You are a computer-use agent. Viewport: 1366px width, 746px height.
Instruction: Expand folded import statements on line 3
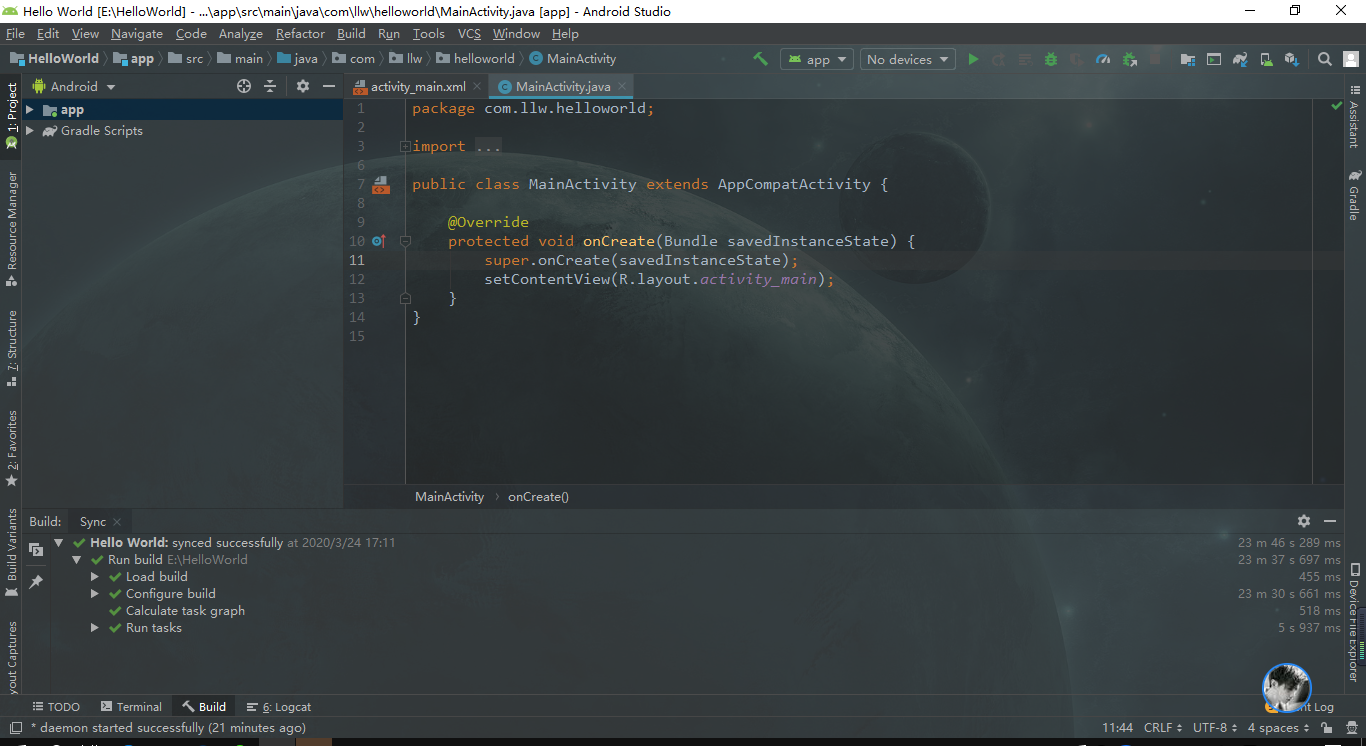tap(405, 146)
